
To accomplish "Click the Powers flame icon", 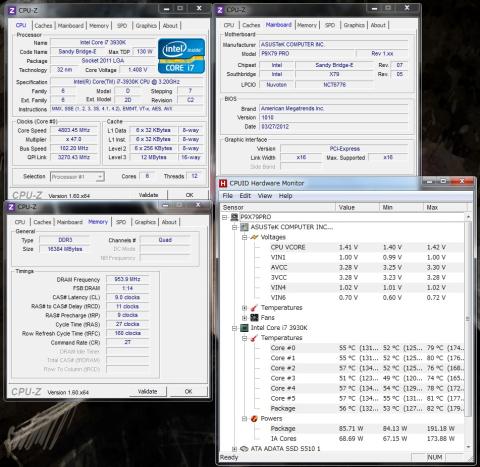I will [x=254, y=418].
